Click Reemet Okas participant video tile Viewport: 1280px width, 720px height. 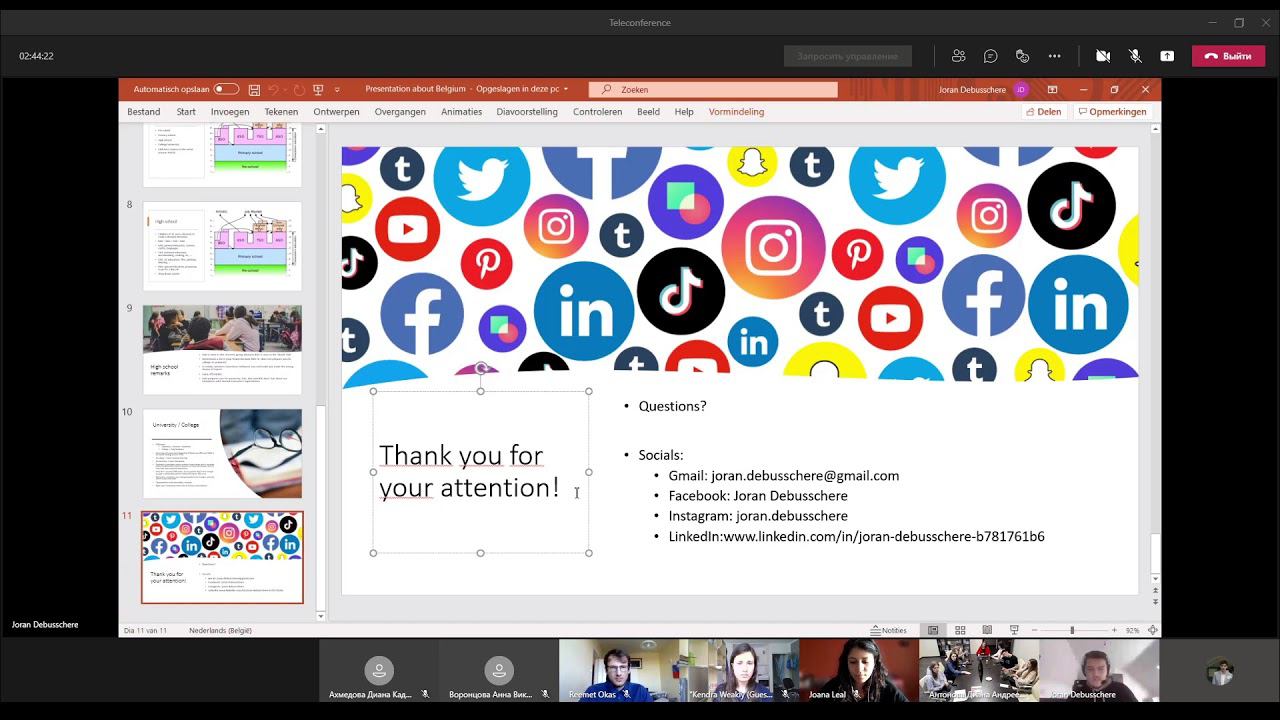619,670
